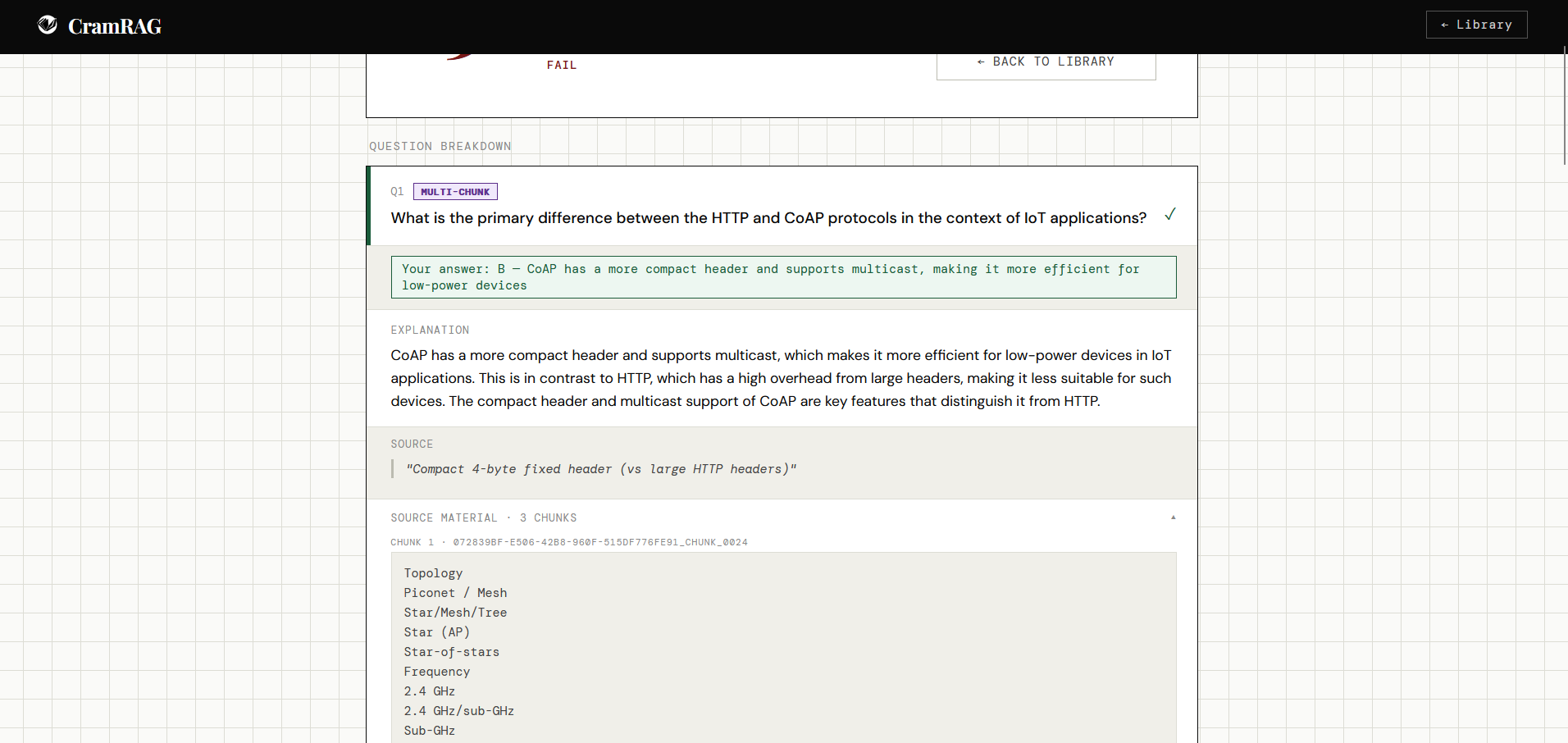Click the CramRAG logo icon

[48, 25]
